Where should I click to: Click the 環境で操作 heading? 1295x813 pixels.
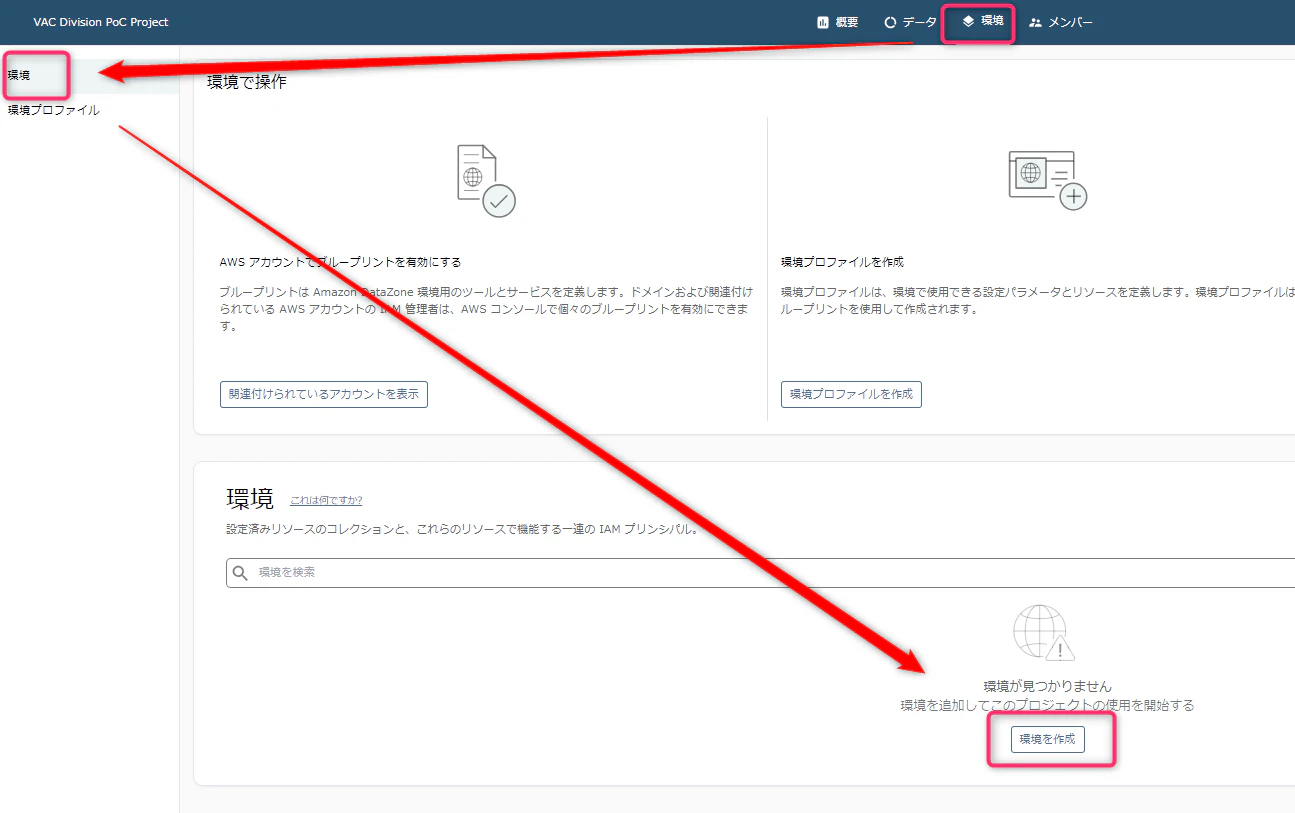pyautogui.click(x=247, y=82)
